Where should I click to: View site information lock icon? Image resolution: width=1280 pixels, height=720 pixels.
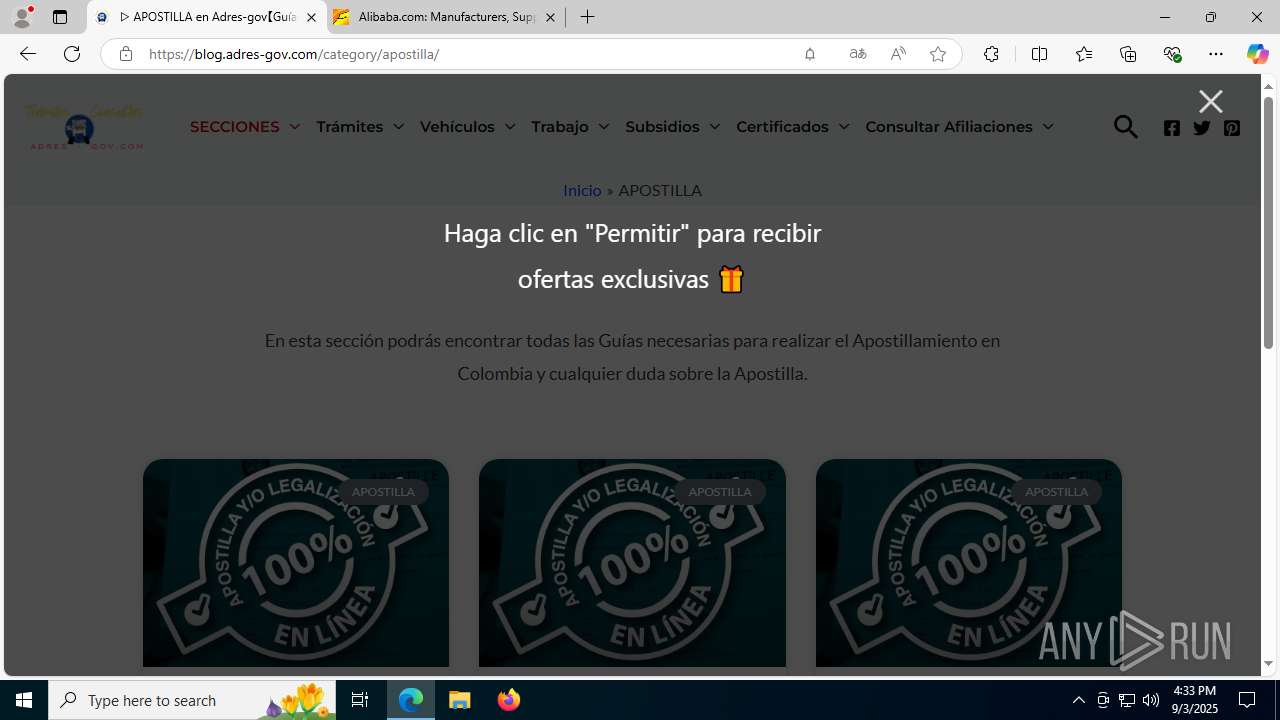[x=125, y=54]
